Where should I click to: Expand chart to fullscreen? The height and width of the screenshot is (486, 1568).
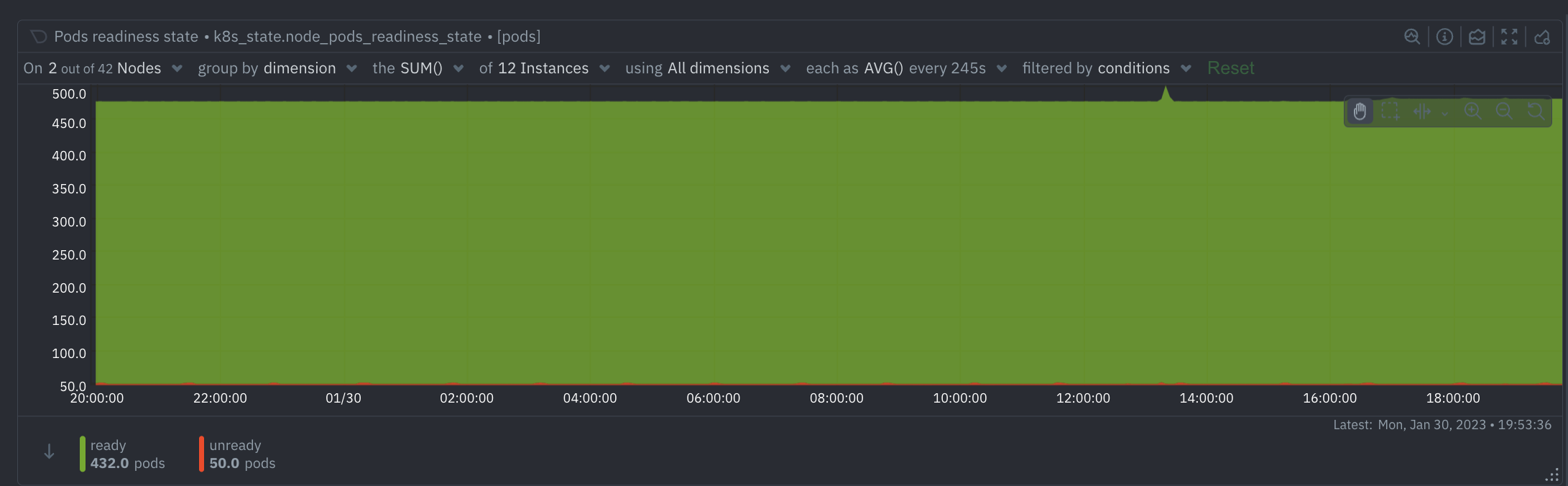coord(1509,37)
